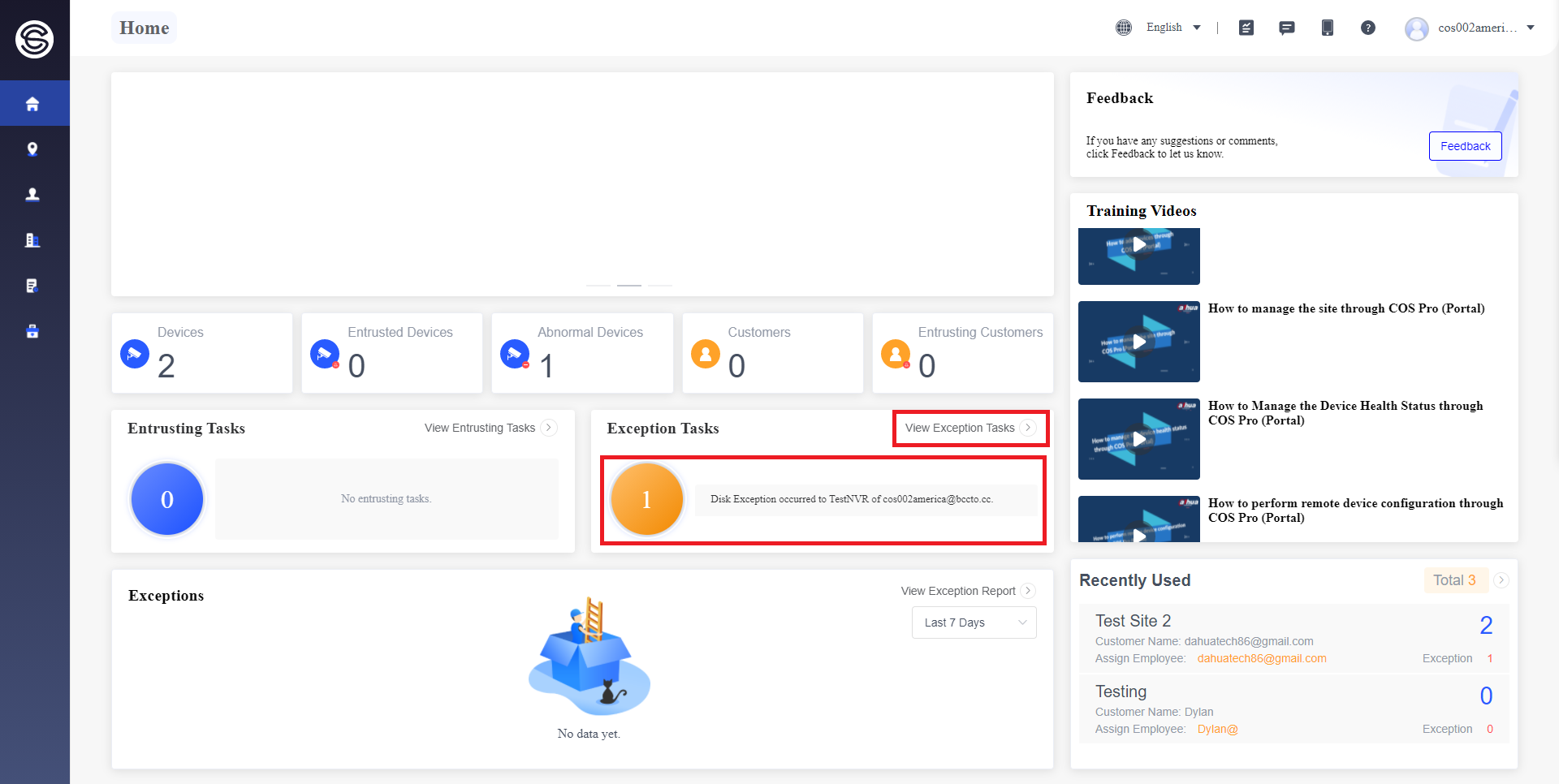This screenshot has height=784, width=1559.
Task: Click the cos002ameri username text
Action: click(1478, 28)
